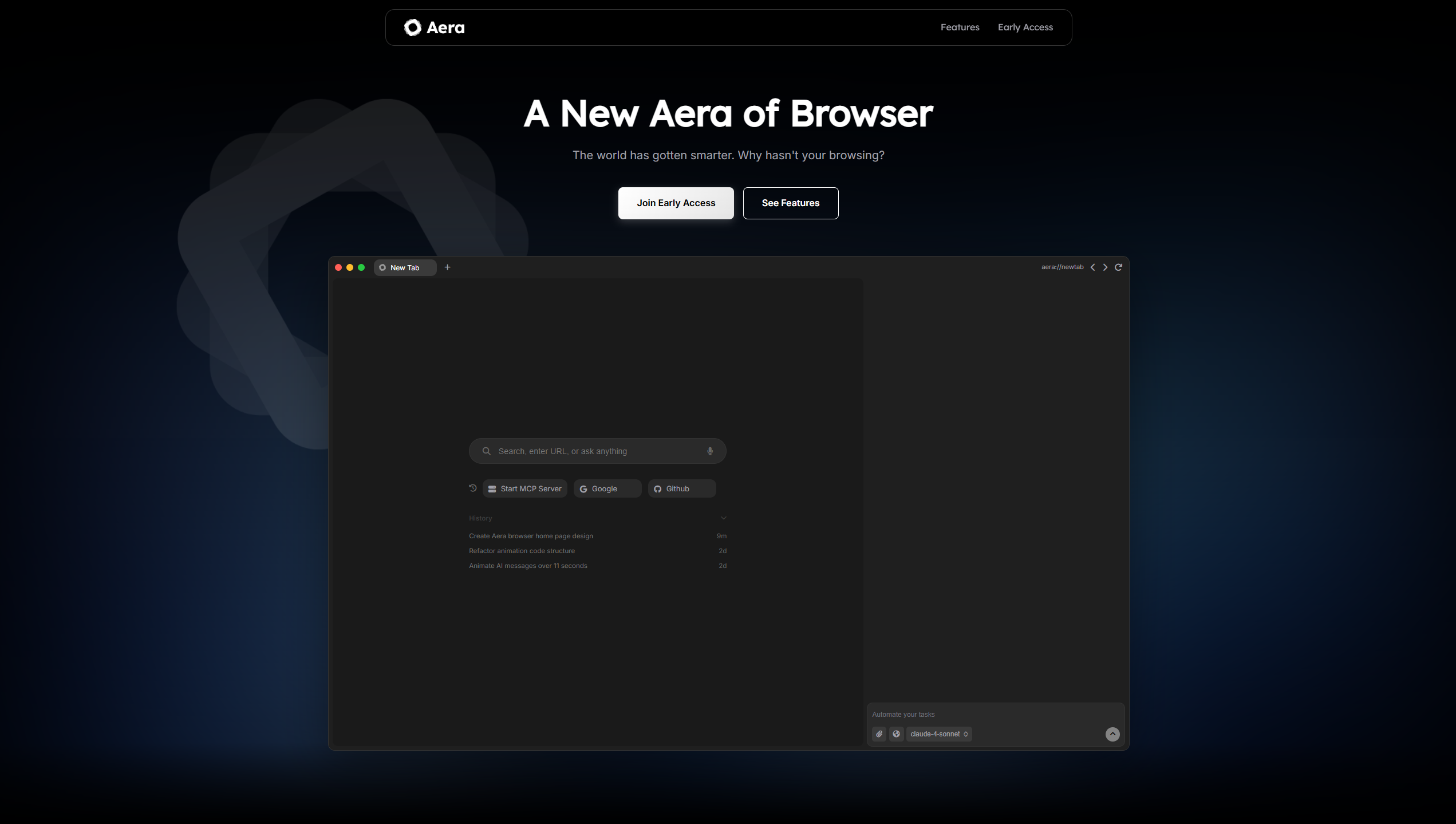
Task: Open Features in the top navigation
Action: (960, 27)
